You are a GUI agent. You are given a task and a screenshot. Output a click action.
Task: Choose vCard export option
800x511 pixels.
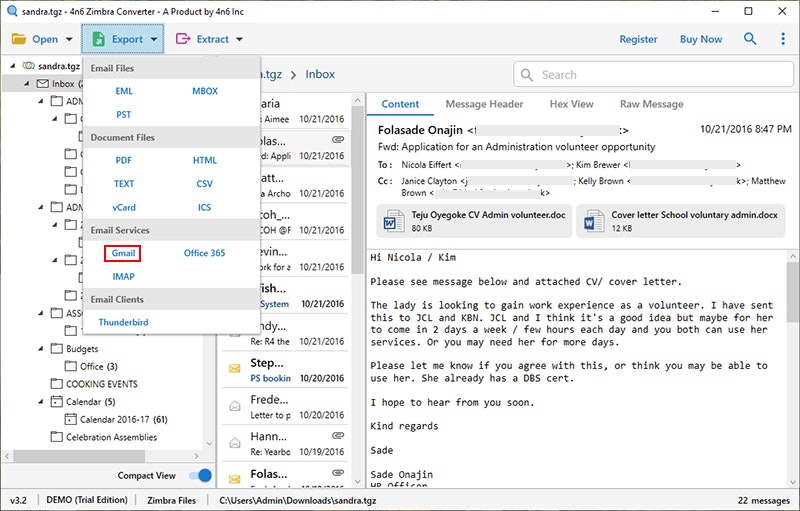(124, 207)
